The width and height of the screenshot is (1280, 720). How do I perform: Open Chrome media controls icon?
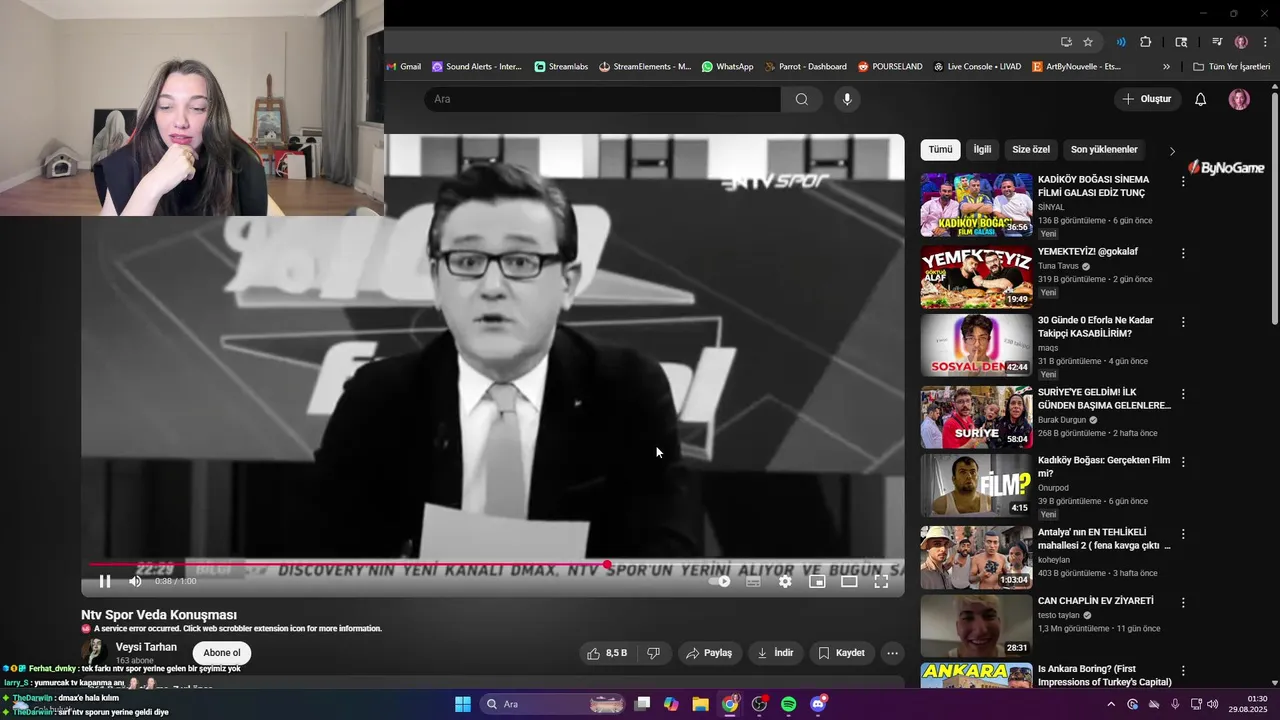tap(1217, 42)
